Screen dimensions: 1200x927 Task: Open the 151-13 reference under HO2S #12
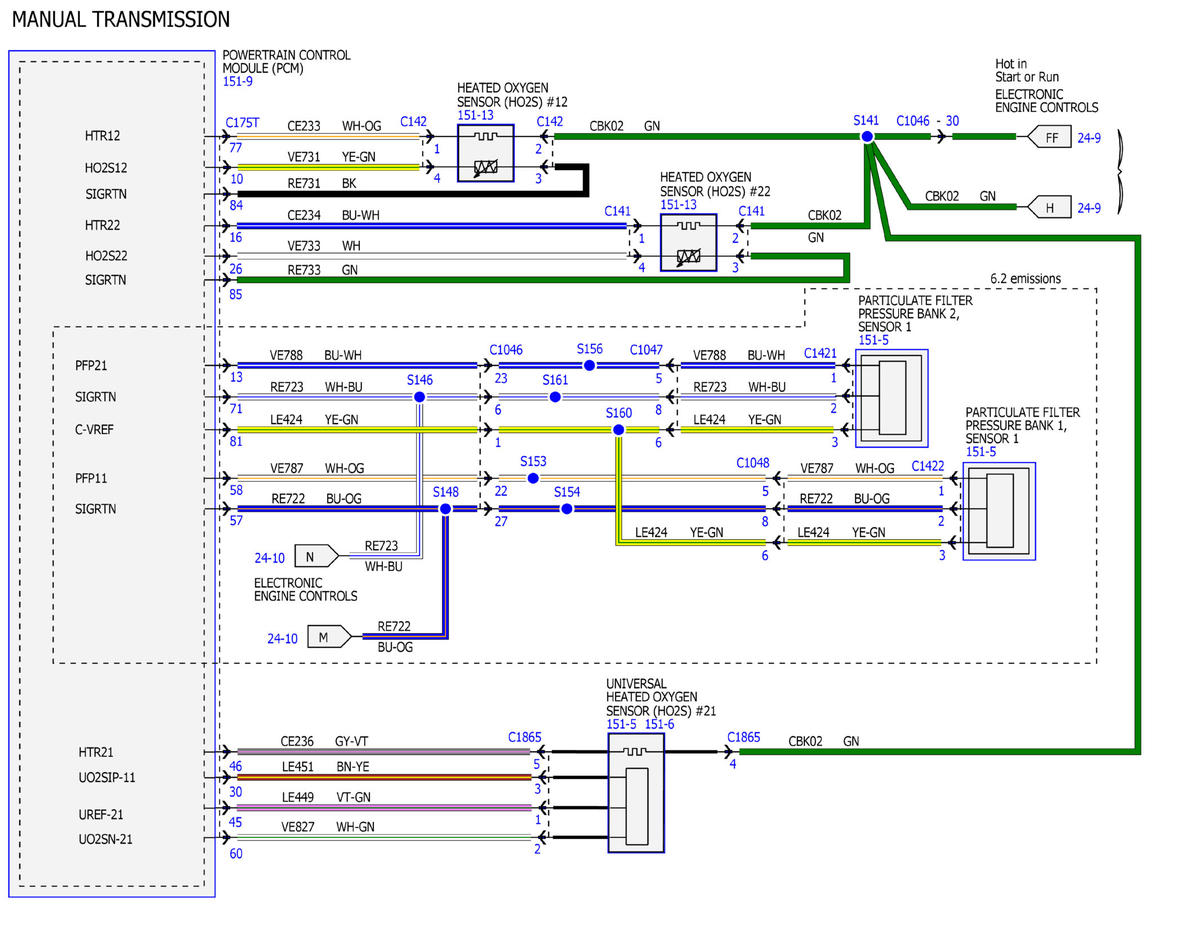pos(474,116)
